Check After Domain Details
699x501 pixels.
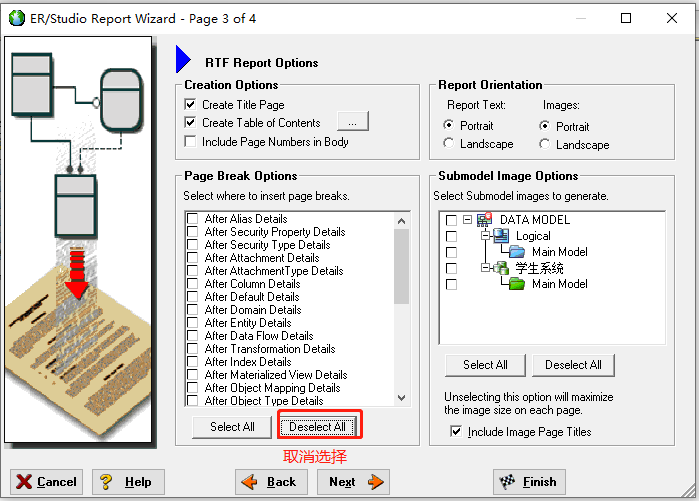pyautogui.click(x=193, y=309)
